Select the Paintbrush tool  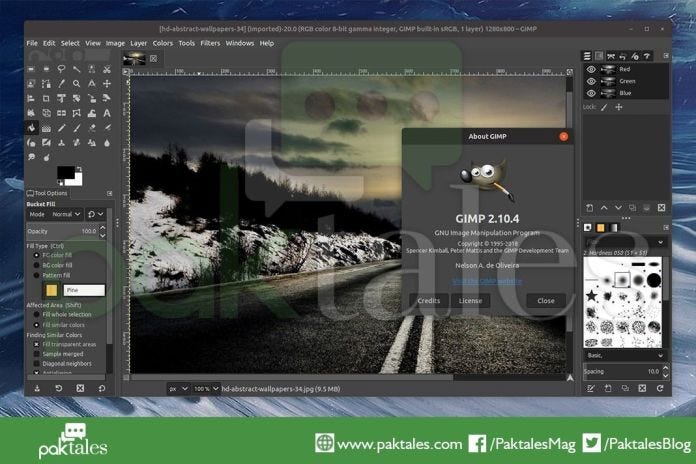[x=77, y=128]
